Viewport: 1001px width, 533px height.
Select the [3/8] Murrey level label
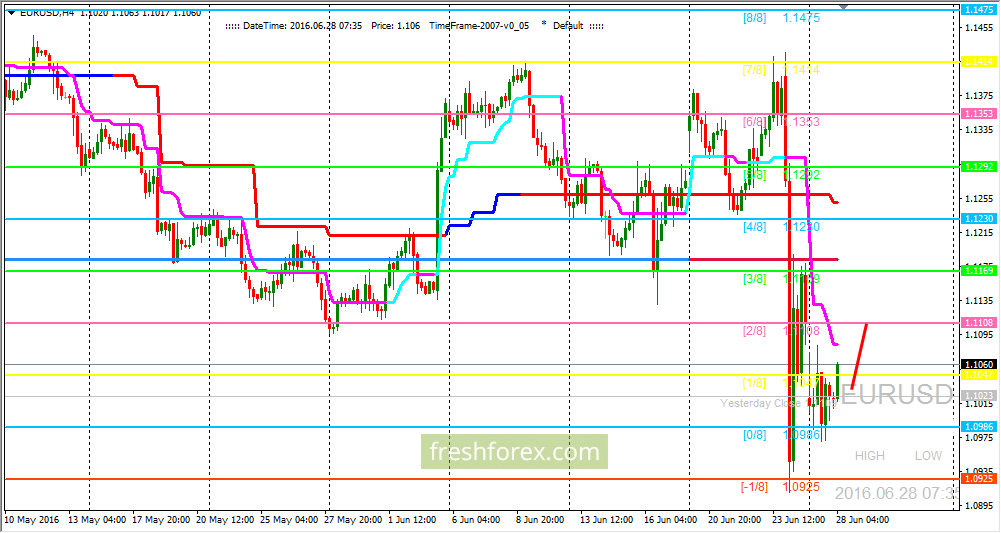click(x=754, y=279)
